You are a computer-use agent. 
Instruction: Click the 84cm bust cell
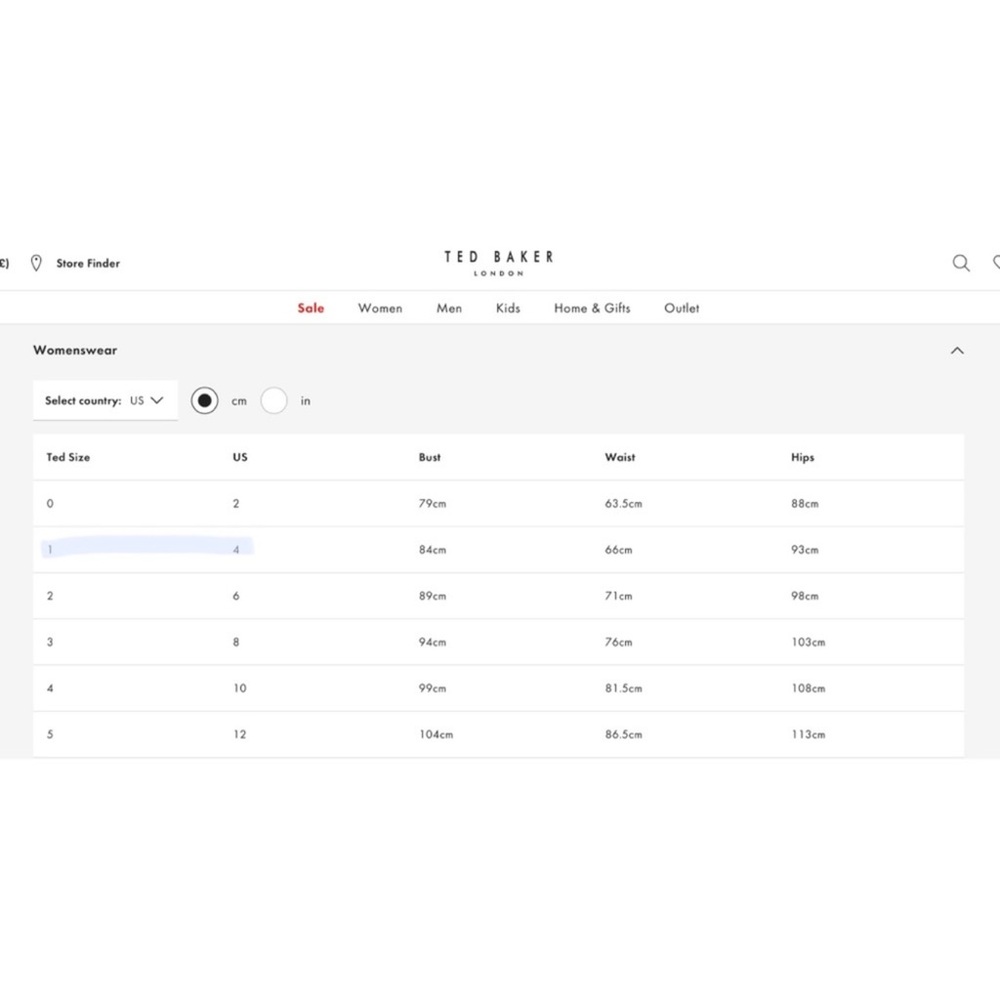(x=432, y=550)
